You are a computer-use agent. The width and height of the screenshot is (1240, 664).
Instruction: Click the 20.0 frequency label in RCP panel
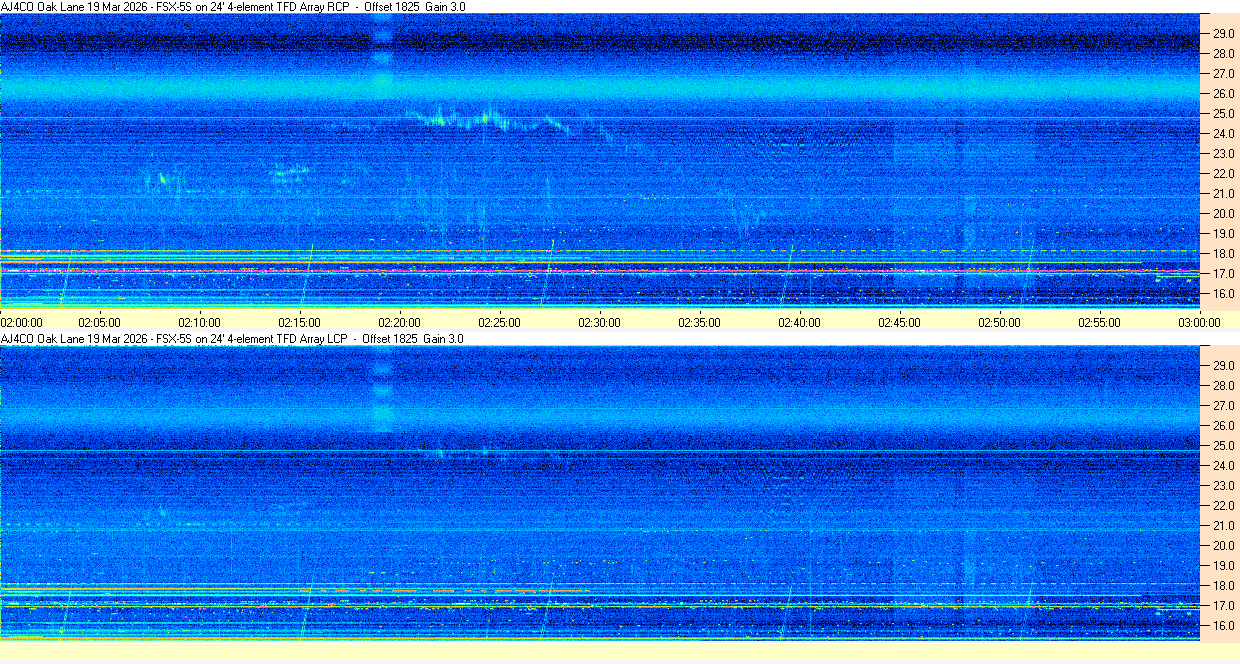click(1223, 214)
